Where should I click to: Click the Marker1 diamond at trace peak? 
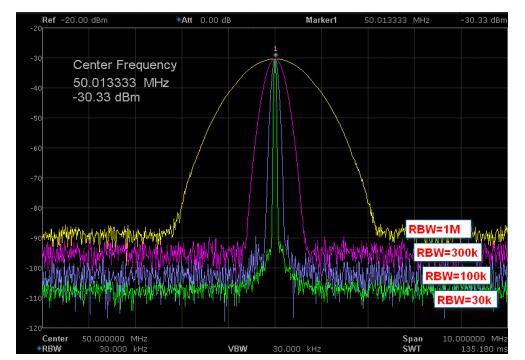(x=276, y=55)
